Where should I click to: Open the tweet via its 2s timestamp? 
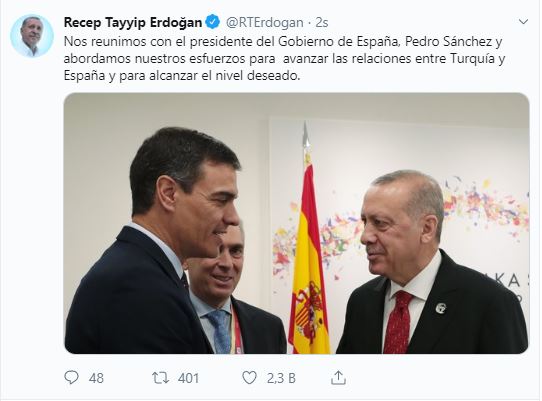(322, 23)
